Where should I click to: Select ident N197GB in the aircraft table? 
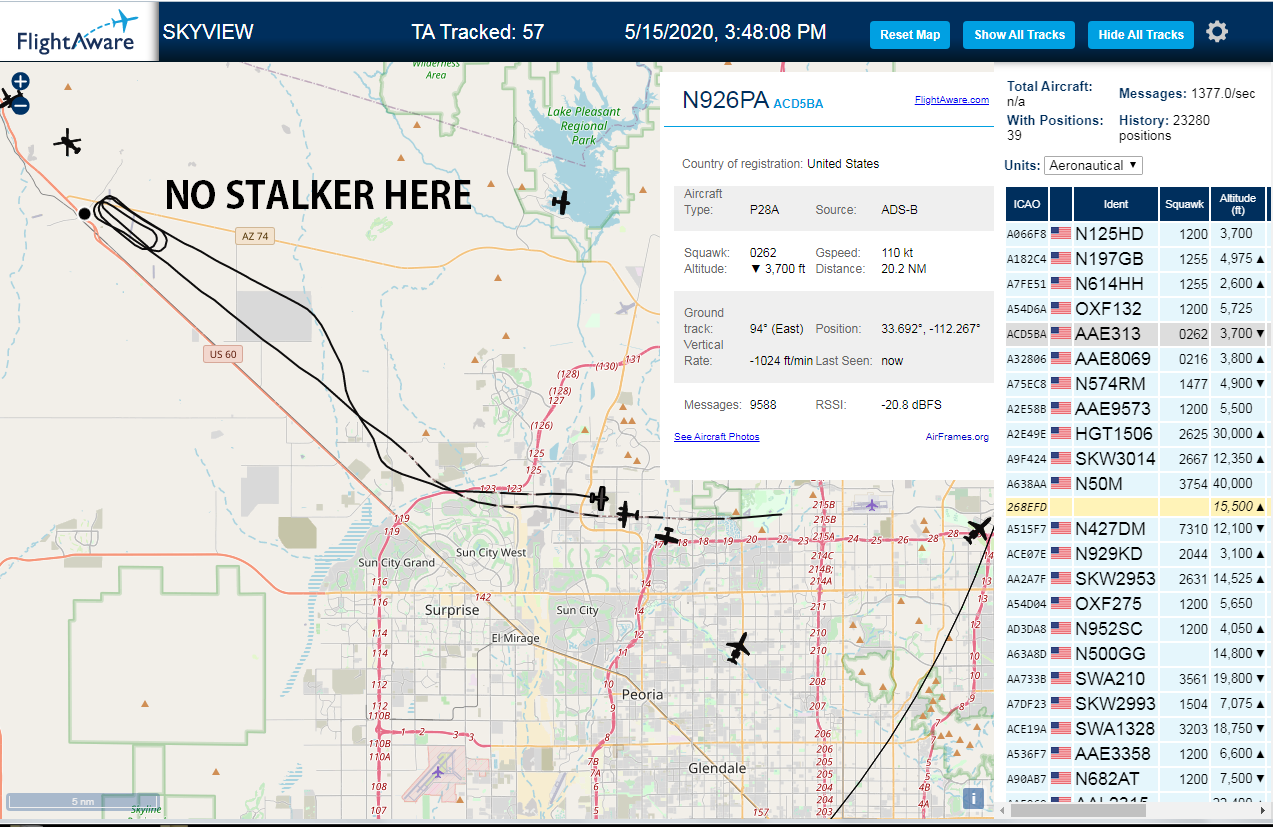[1109, 259]
